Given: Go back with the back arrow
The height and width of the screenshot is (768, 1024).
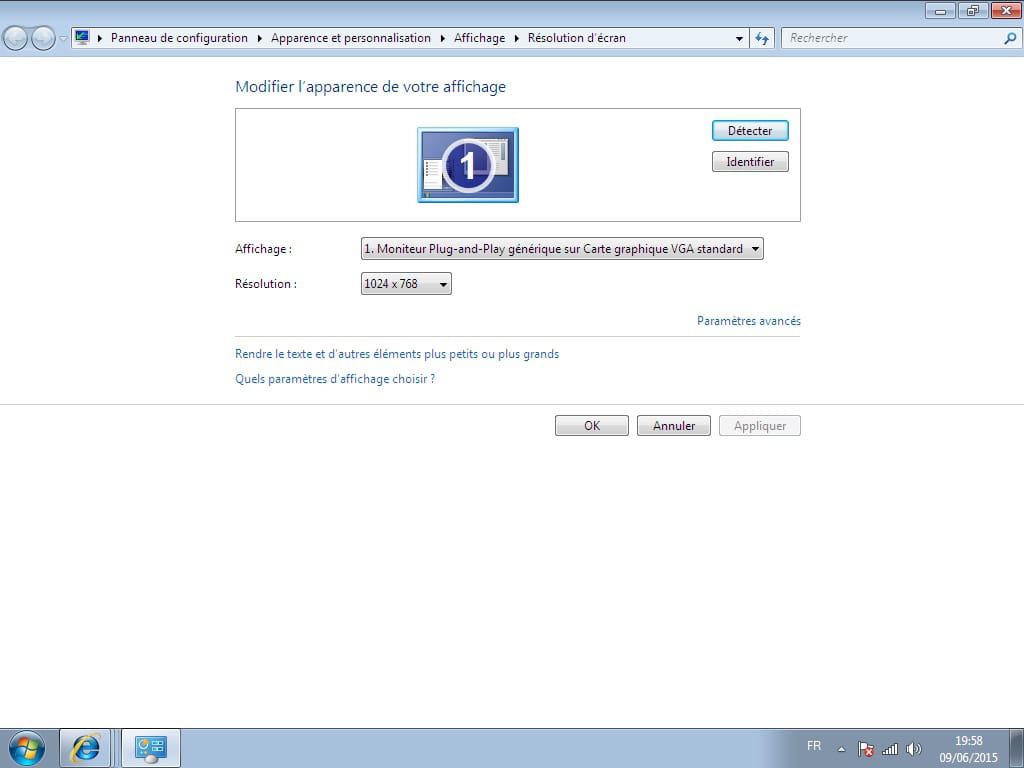Looking at the screenshot, I should pos(16,39).
